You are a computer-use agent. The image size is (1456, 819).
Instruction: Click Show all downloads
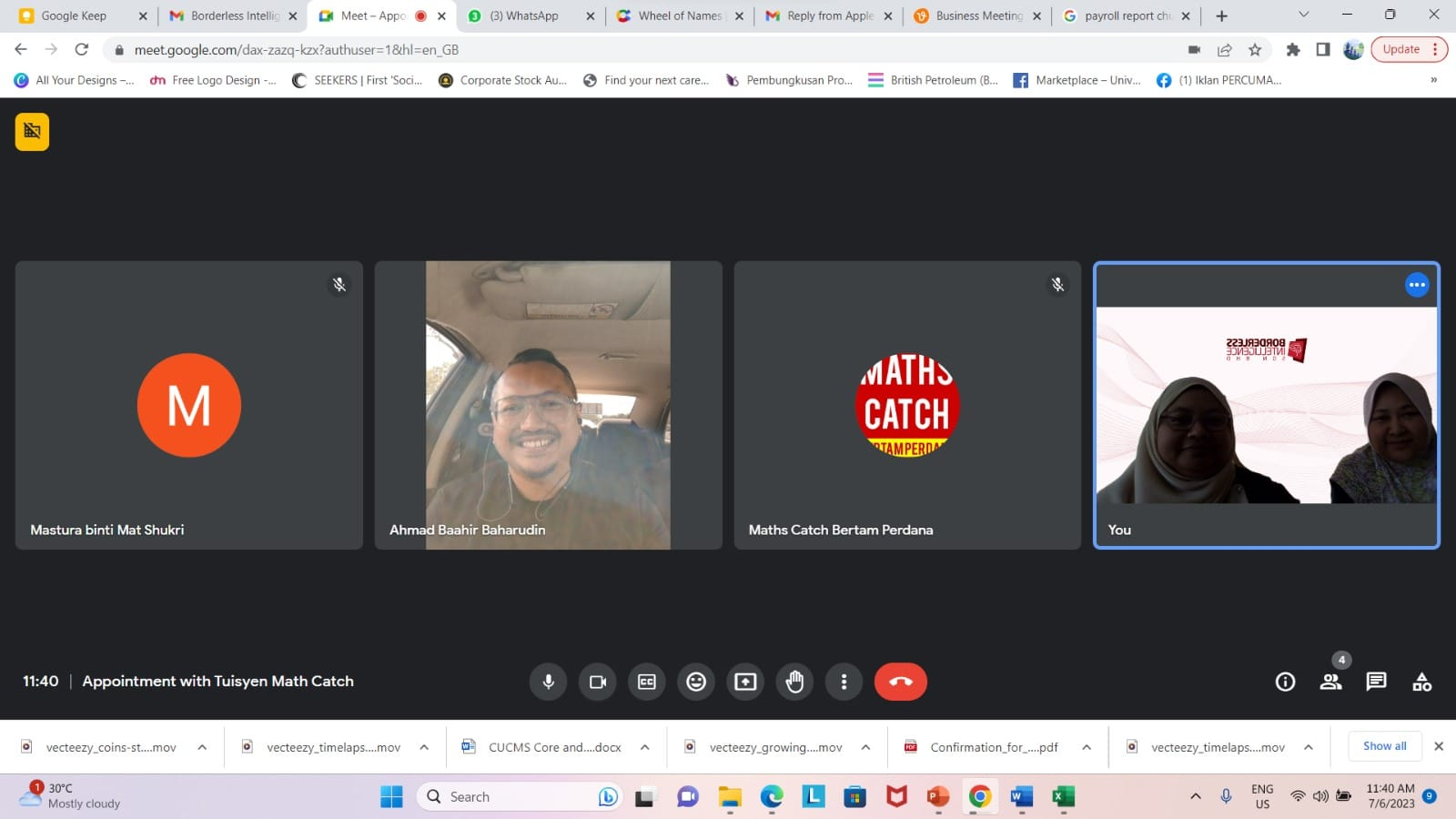click(1384, 746)
